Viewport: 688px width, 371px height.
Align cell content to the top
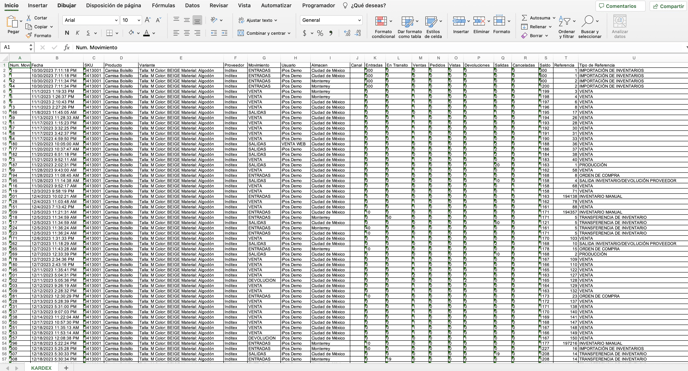point(176,20)
